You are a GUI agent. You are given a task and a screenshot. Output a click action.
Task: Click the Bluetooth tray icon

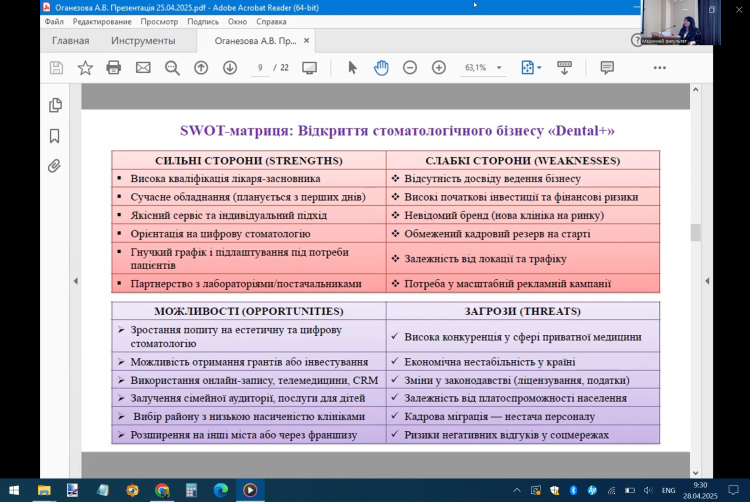click(x=573, y=491)
